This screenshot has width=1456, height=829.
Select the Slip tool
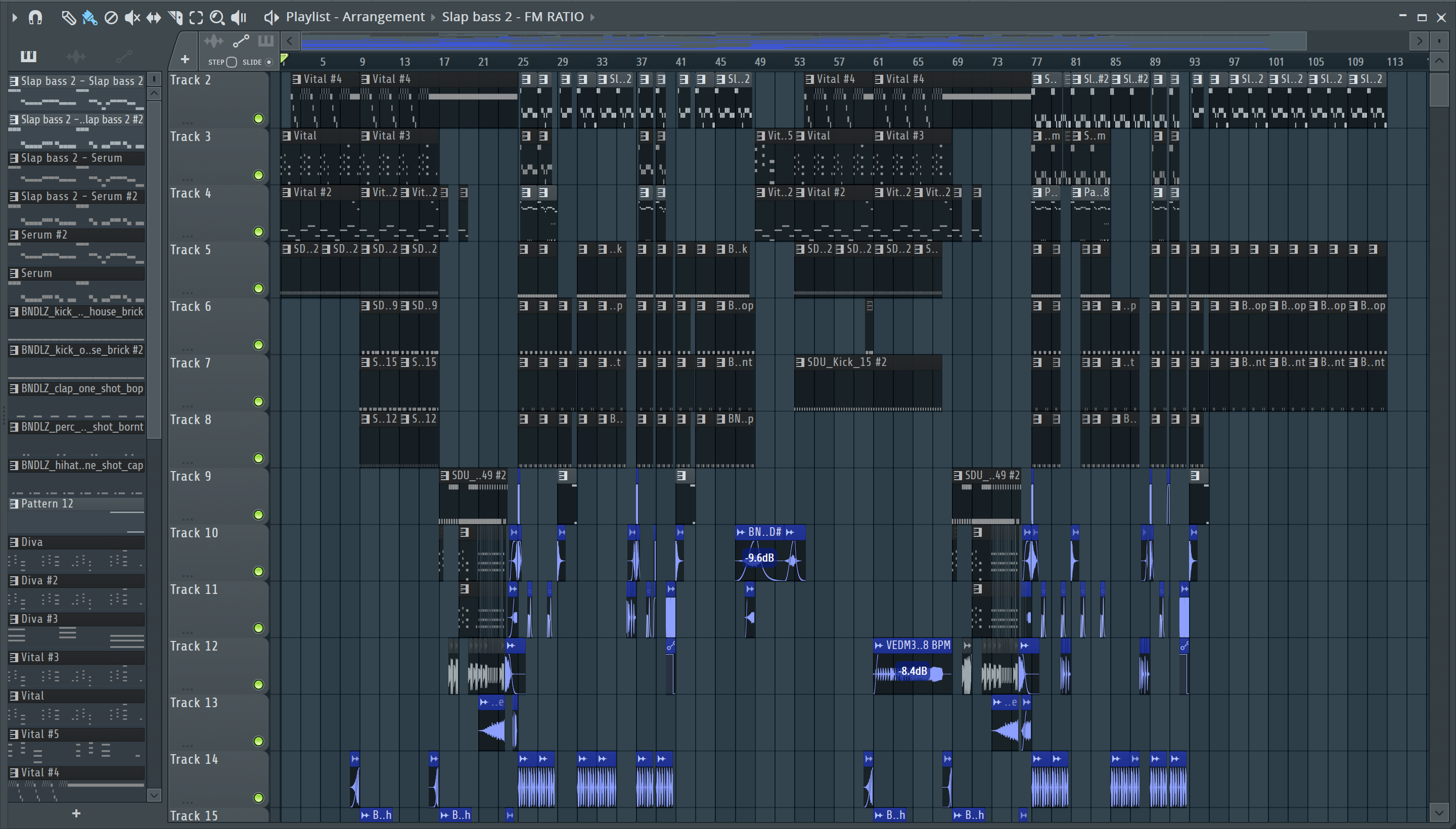click(154, 18)
